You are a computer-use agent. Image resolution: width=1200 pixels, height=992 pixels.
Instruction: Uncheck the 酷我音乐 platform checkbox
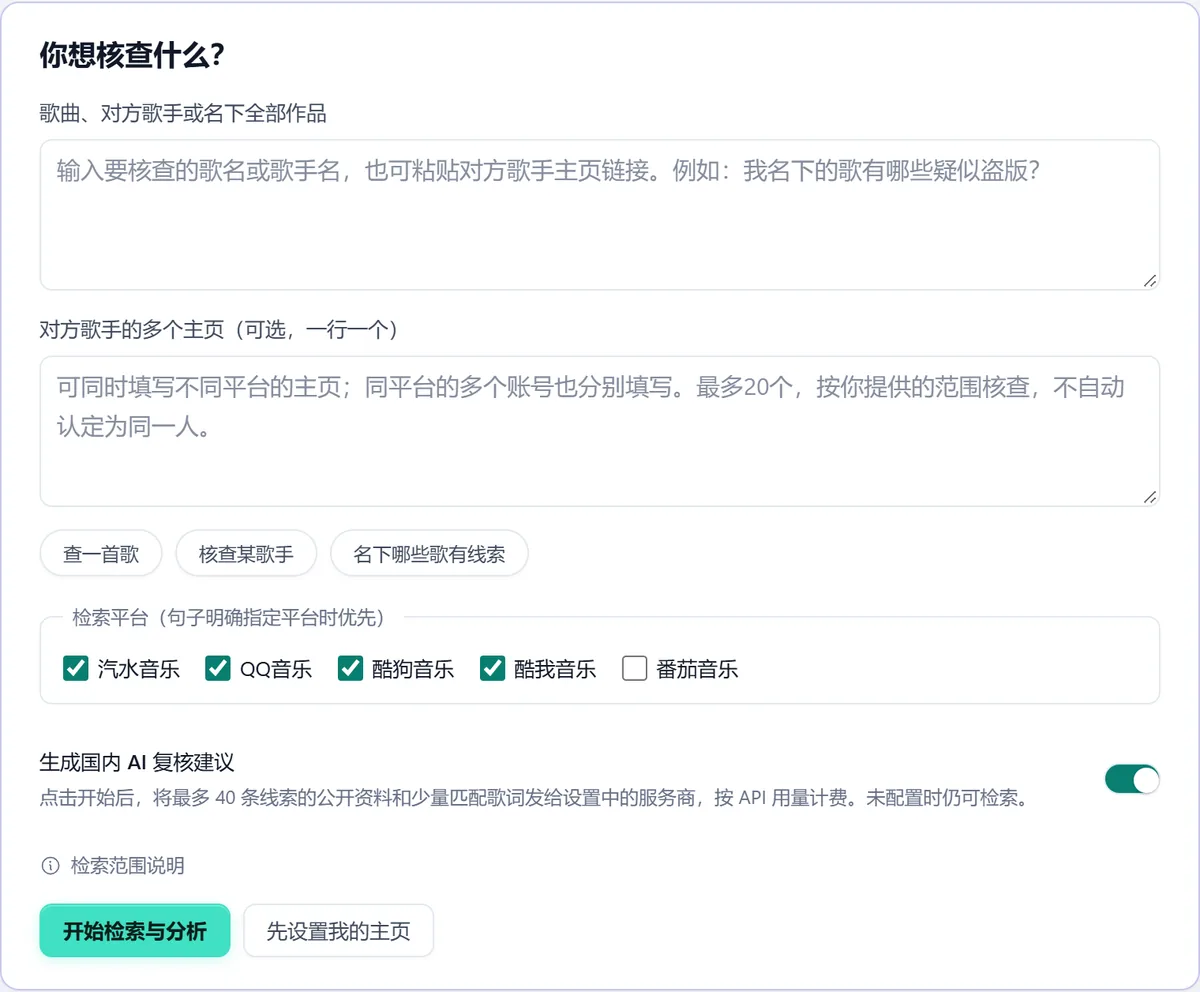pyautogui.click(x=491, y=668)
